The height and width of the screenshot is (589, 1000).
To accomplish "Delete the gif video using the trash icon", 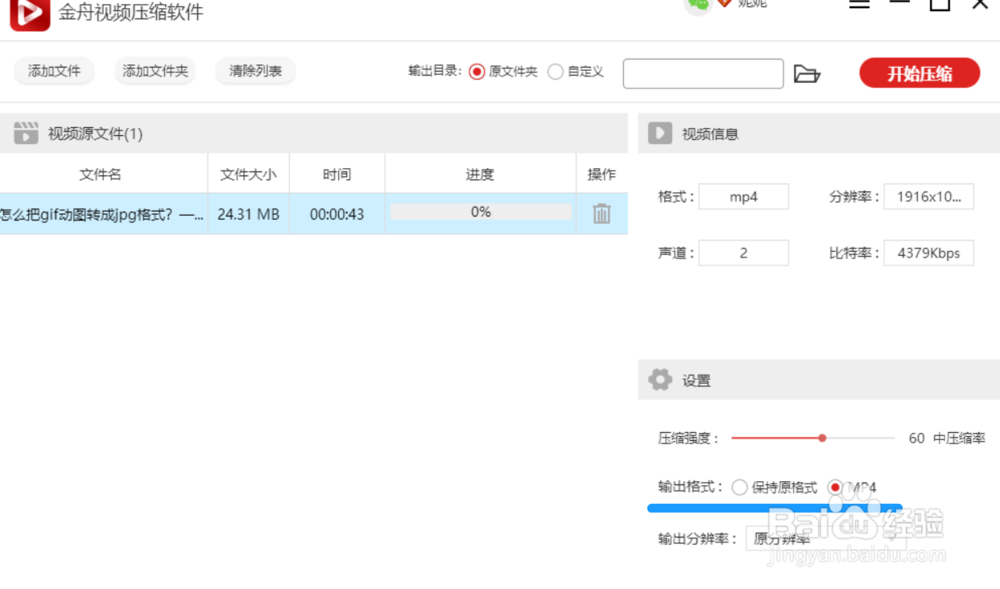I will 601,213.
